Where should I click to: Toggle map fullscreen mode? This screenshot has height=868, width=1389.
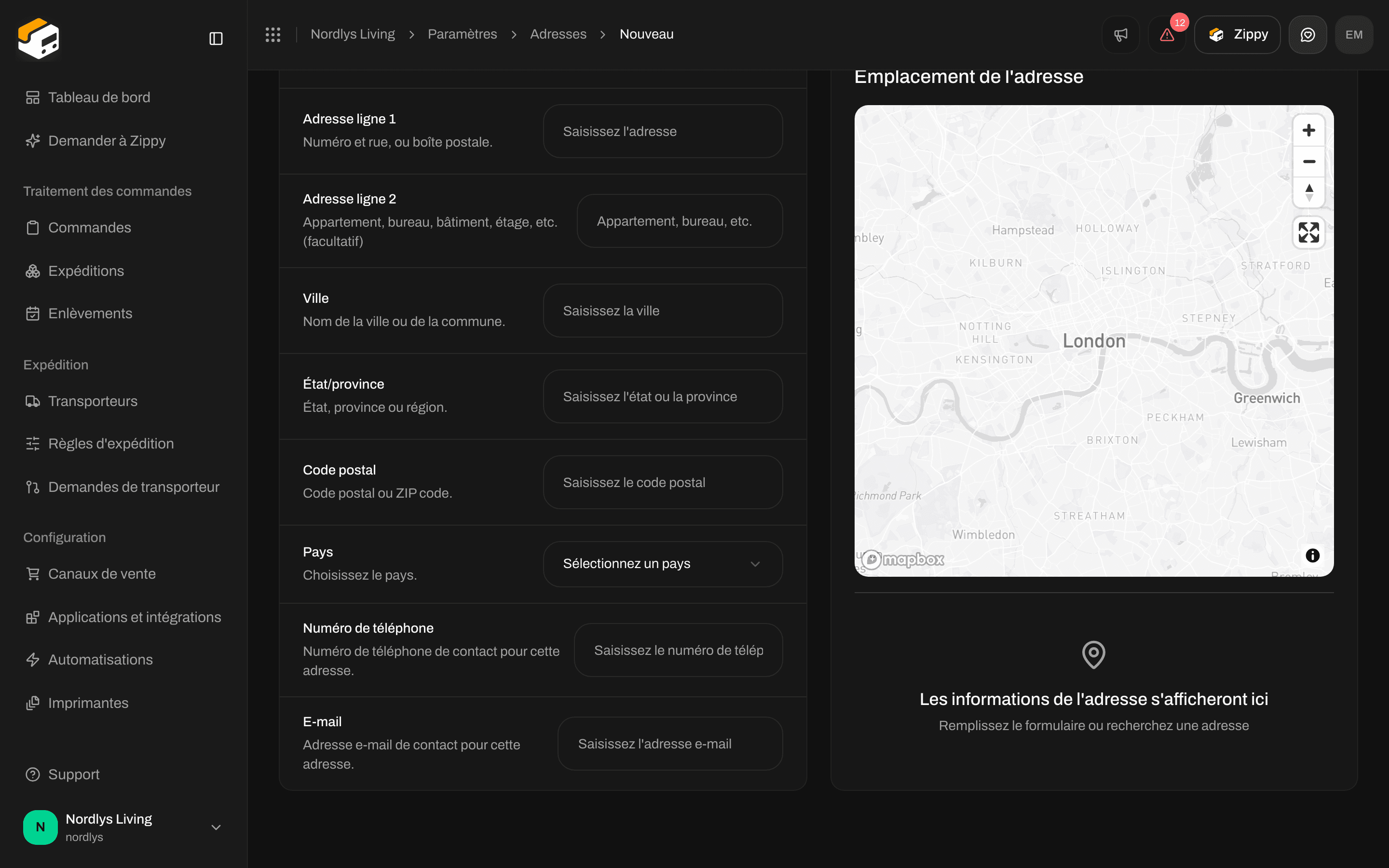pyautogui.click(x=1308, y=232)
